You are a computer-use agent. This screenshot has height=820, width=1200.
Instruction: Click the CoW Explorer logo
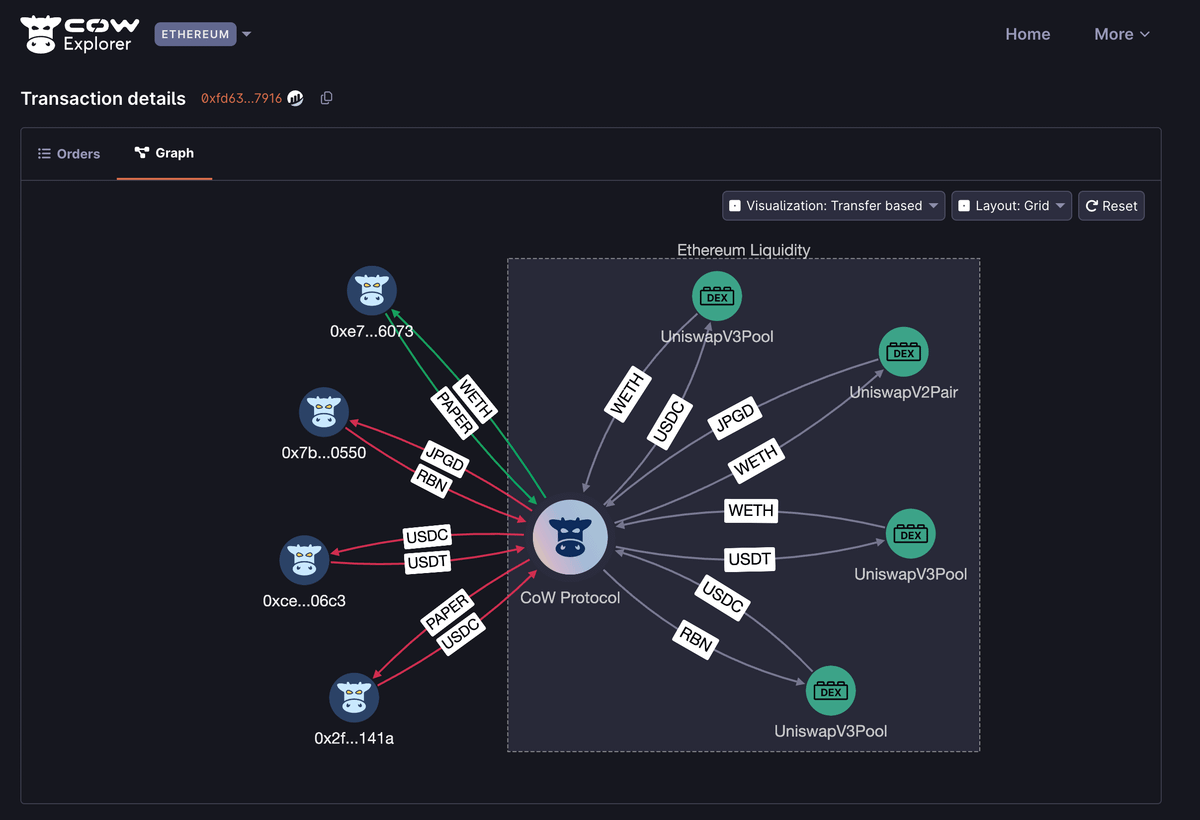pos(80,34)
